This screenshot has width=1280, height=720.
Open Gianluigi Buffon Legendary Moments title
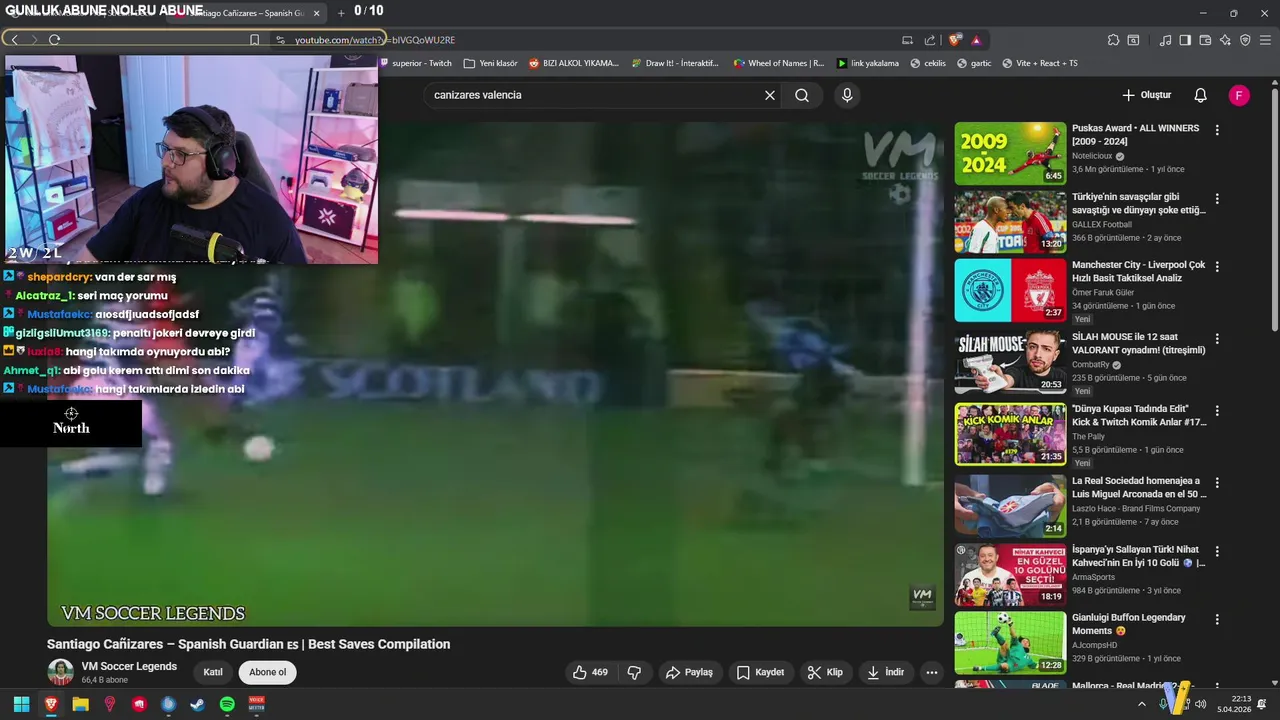(1129, 624)
